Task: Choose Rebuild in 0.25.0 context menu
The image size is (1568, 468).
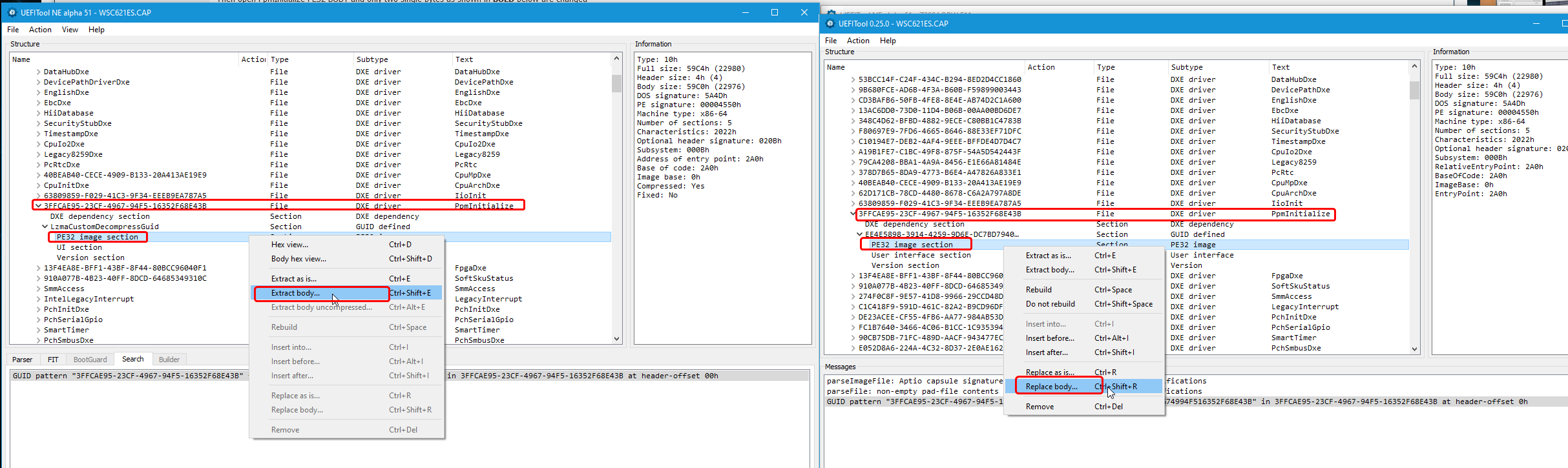Action: [x=1084, y=290]
